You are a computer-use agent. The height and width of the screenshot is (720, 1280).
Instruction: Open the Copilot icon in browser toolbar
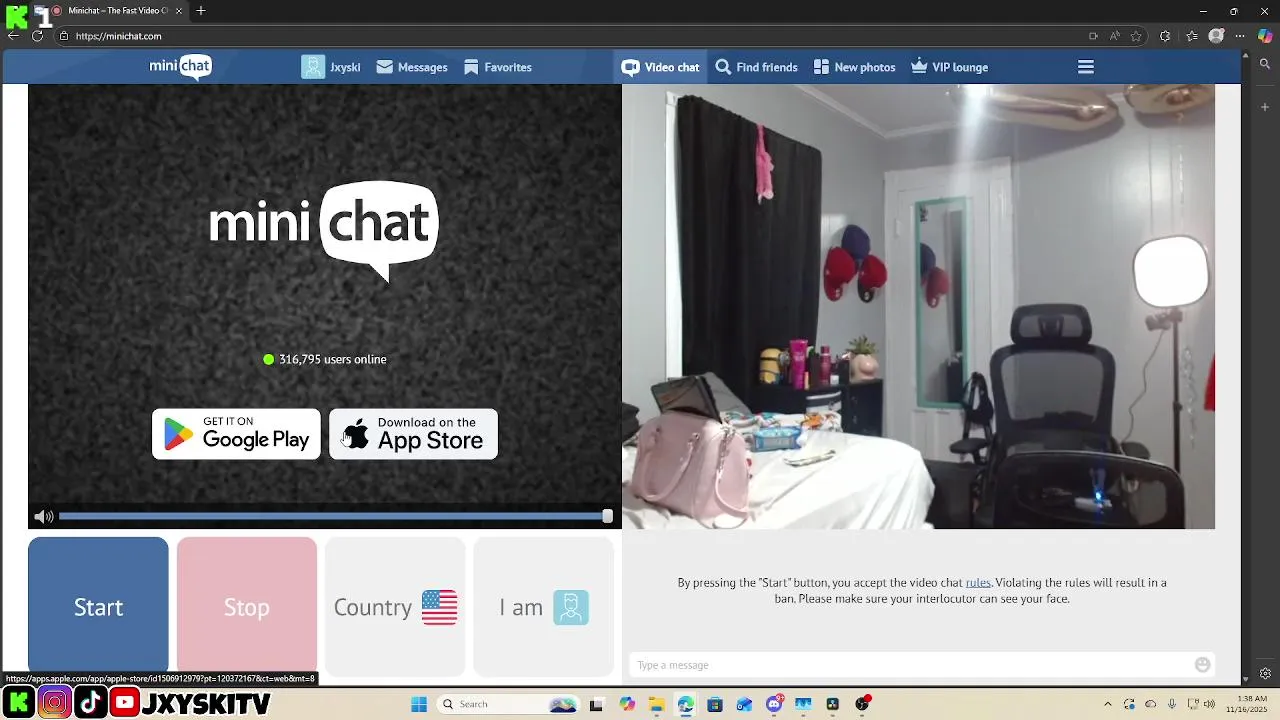(x=1266, y=36)
